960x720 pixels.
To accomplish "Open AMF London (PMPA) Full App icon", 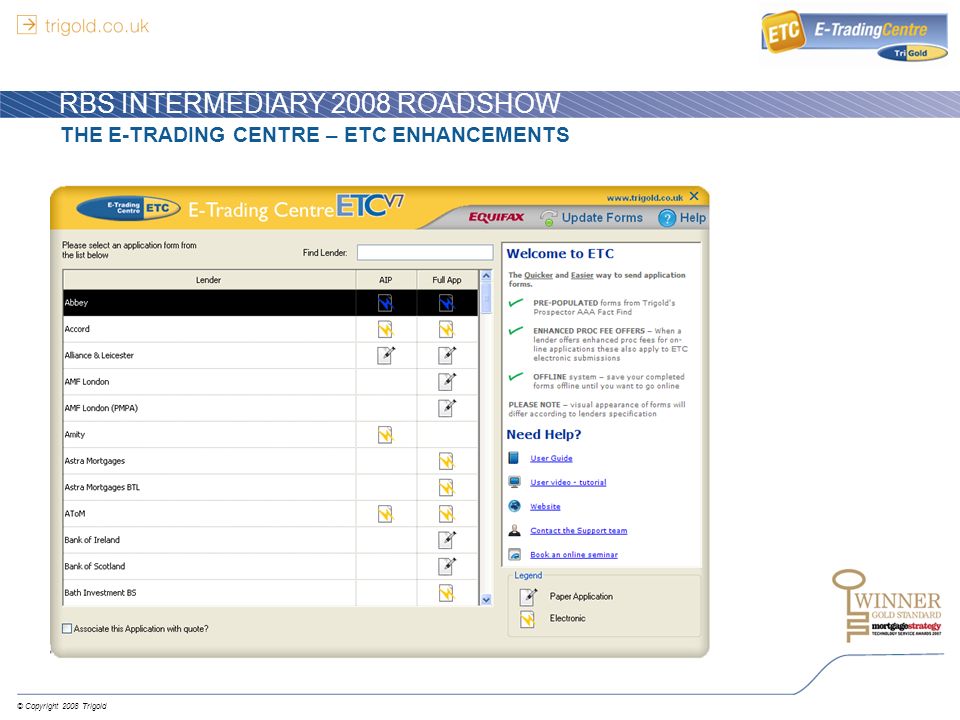I will coord(447,408).
